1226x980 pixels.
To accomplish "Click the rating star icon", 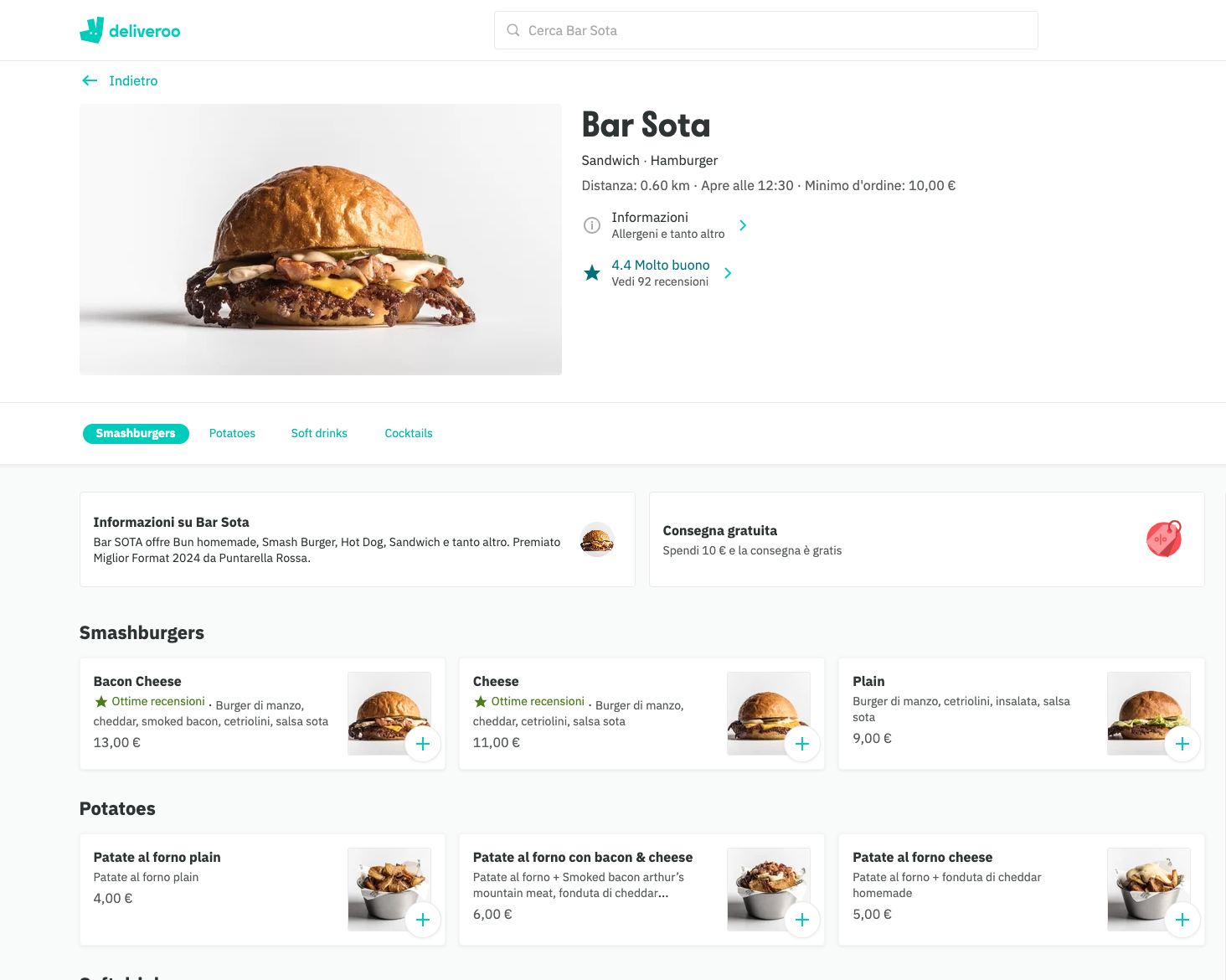I will (x=592, y=273).
